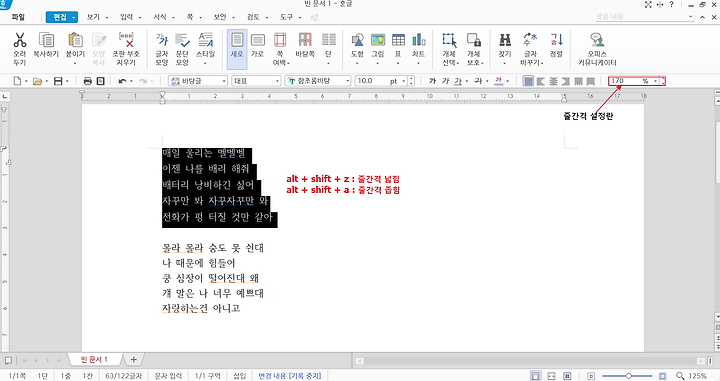Click the zoom magnifier icon beside 125%

[680, 376]
